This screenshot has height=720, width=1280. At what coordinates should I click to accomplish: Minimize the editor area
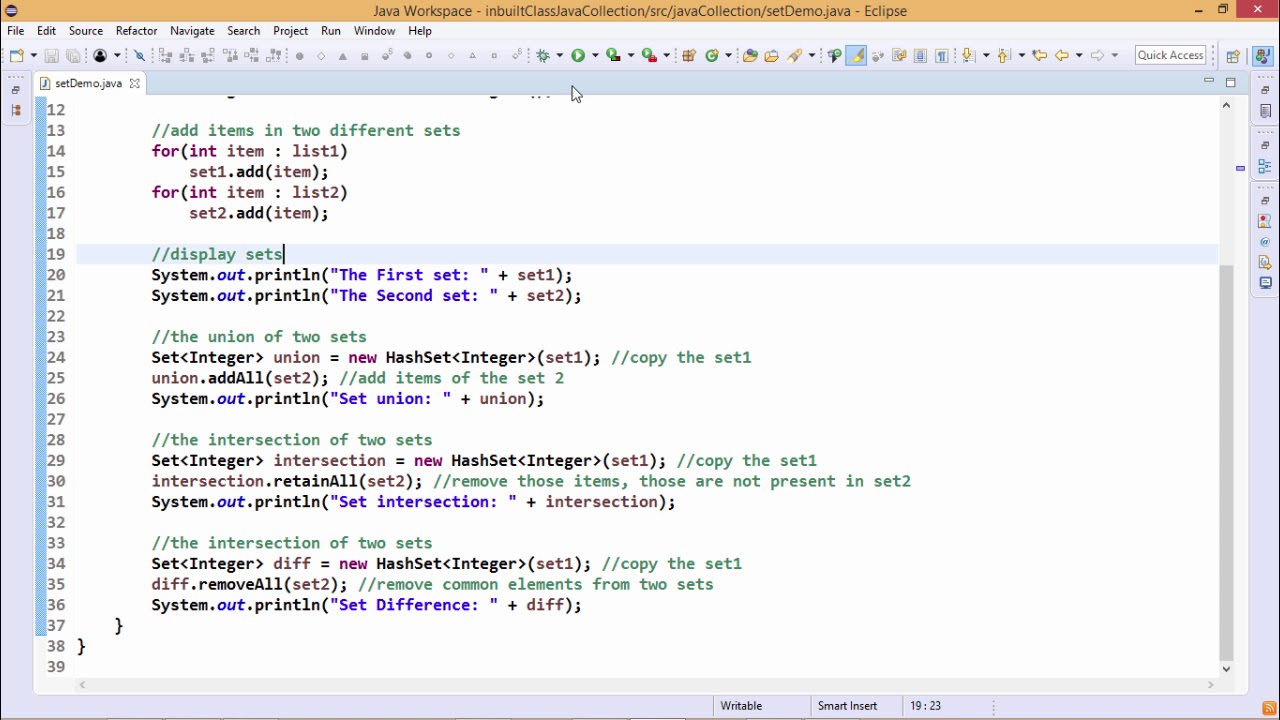pos(1209,82)
